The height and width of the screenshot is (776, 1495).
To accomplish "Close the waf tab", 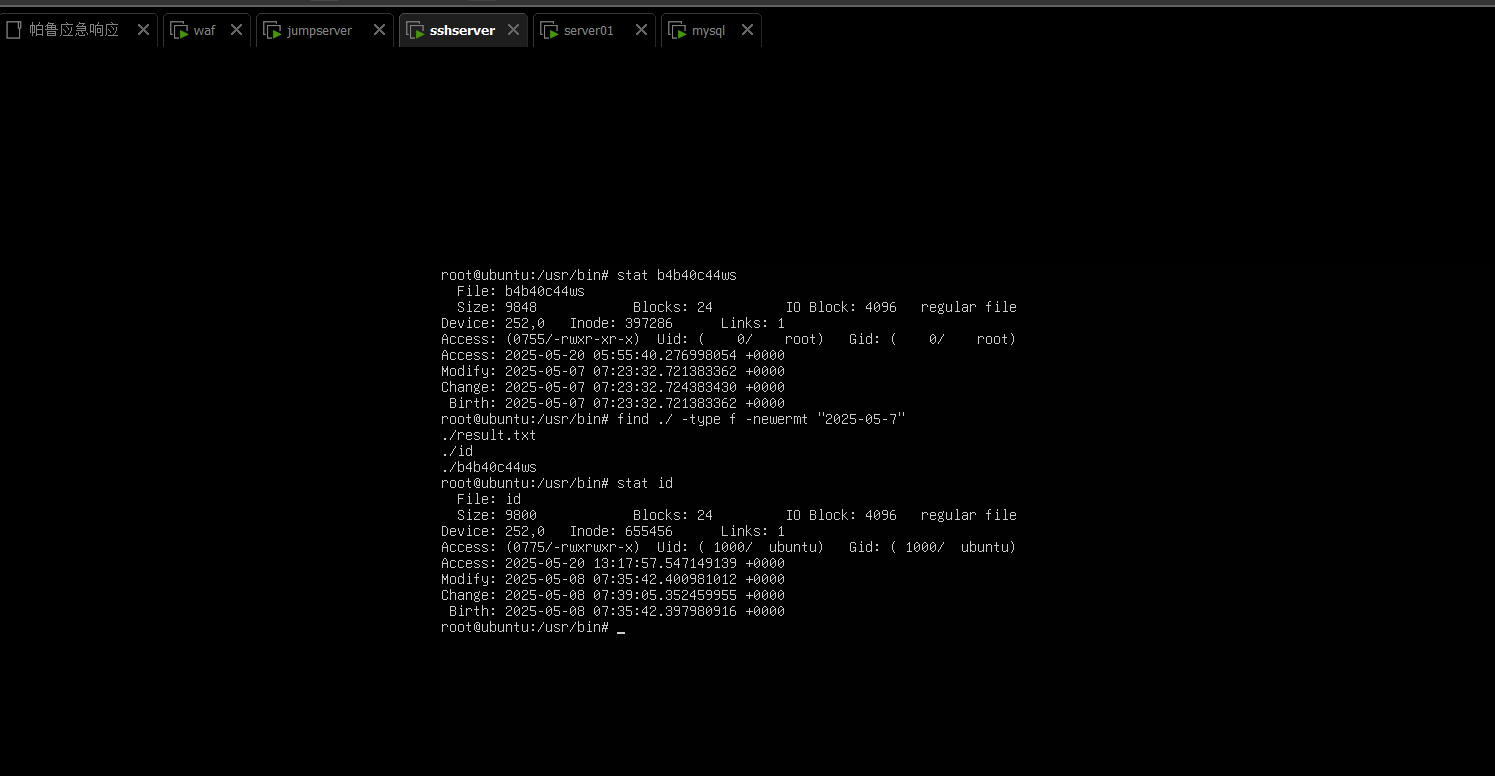I will tap(236, 30).
